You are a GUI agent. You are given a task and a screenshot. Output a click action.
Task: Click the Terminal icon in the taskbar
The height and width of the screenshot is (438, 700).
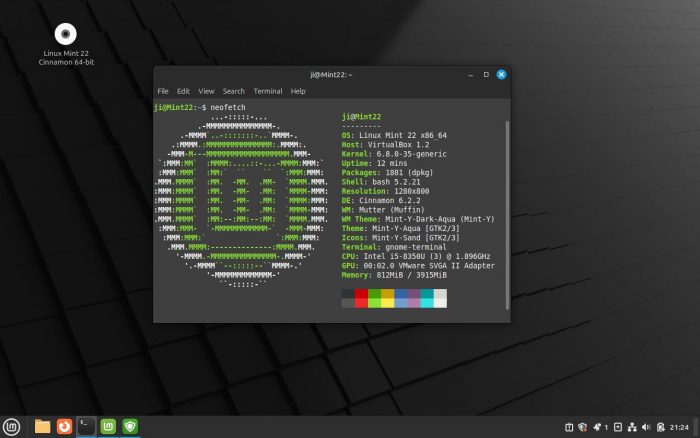coord(87,426)
